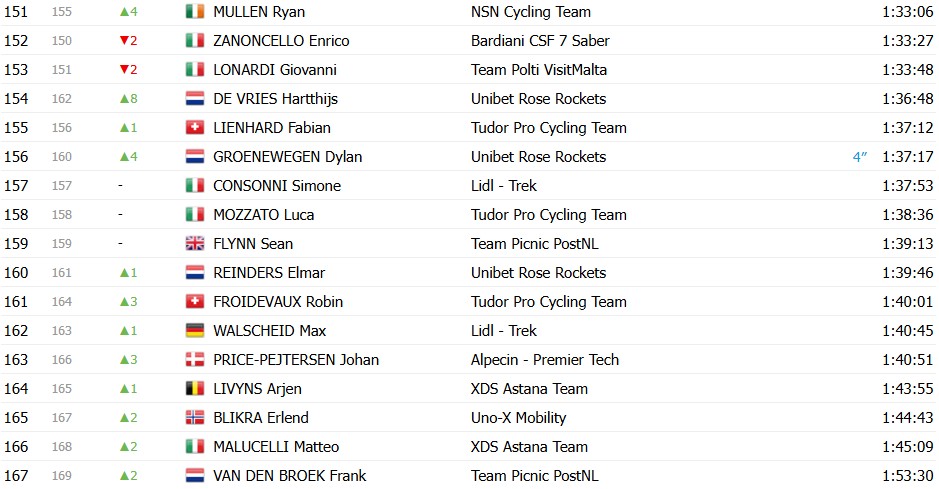The height and width of the screenshot is (489, 939).
Task: Click the UK flag beside FLYNN Sean
Action: tap(195, 244)
